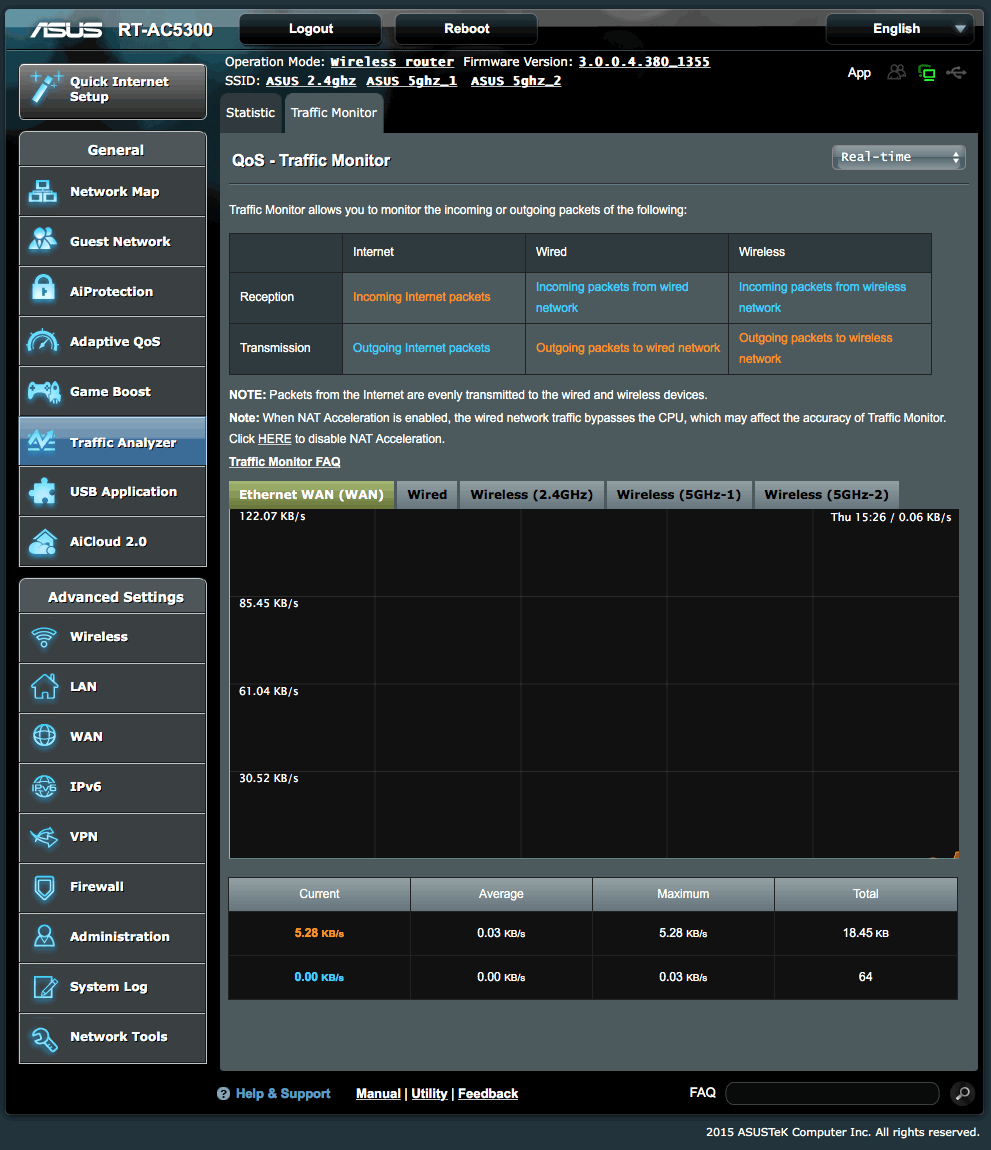991x1150 pixels.
Task: Open USB Application settings
Action: click(112, 491)
